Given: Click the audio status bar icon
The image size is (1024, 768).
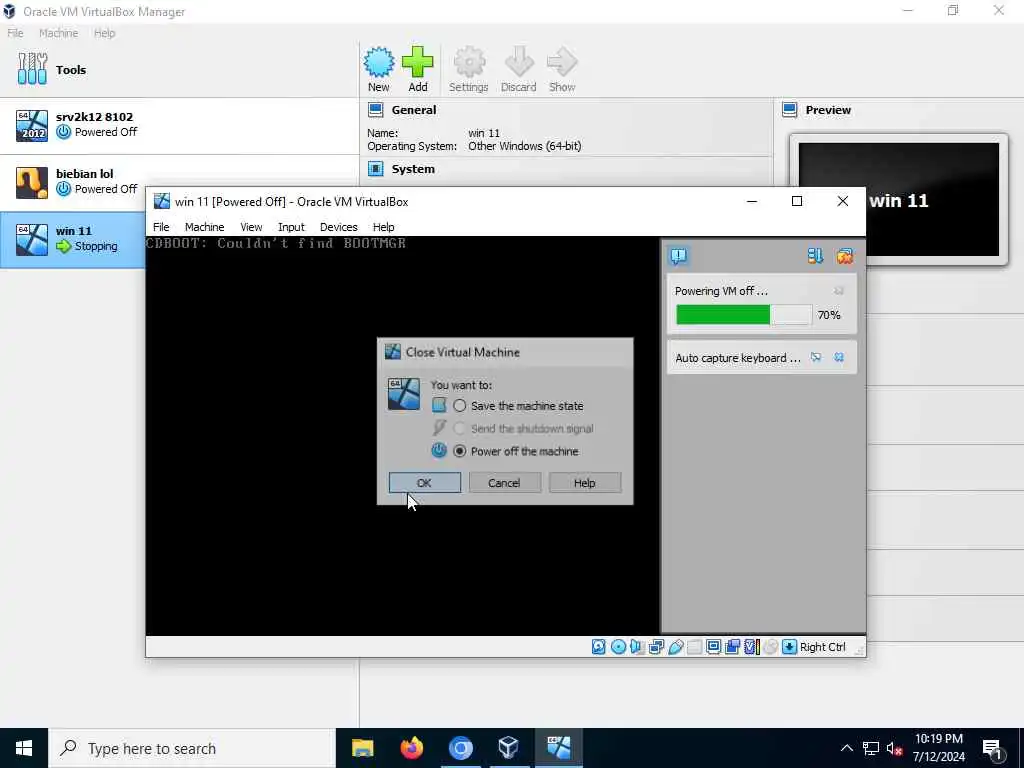Looking at the screenshot, I should point(637,647).
